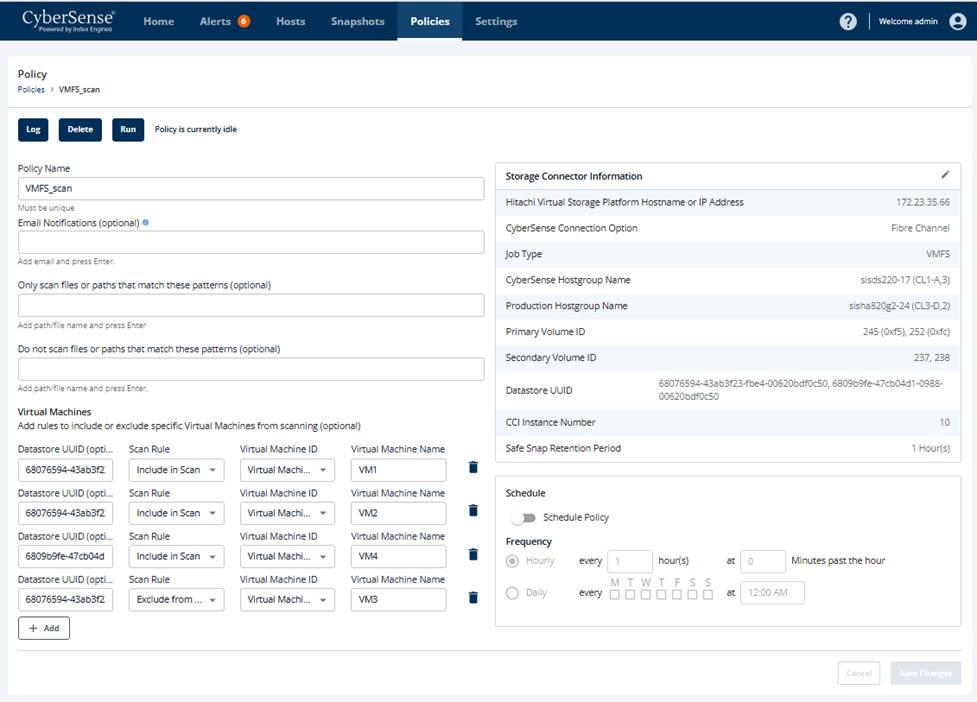Click the Log button
This screenshot has width=977, height=702.
[33, 130]
